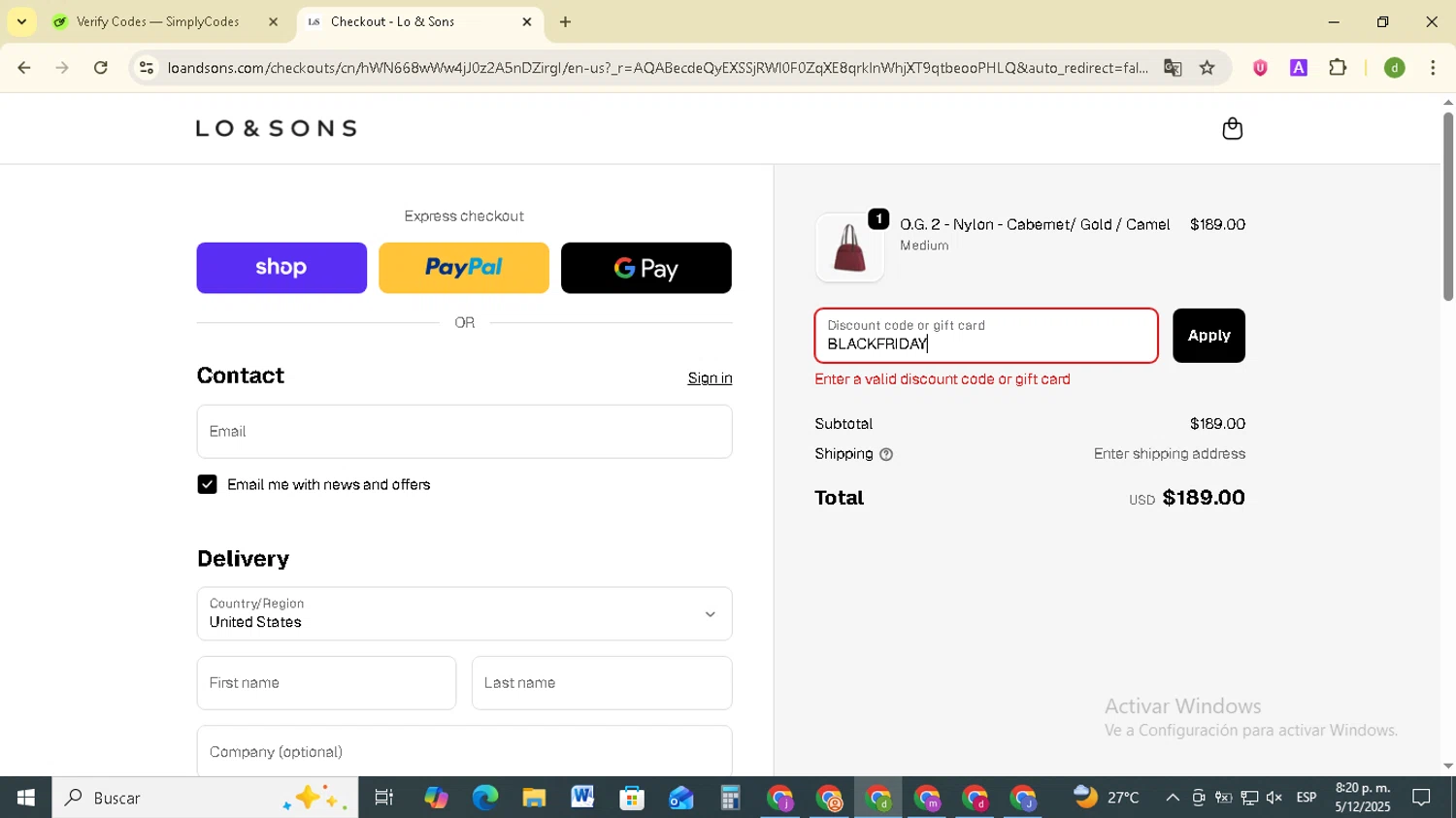Click the browser forward arrow
This screenshot has height=818, width=1456.
click(62, 68)
